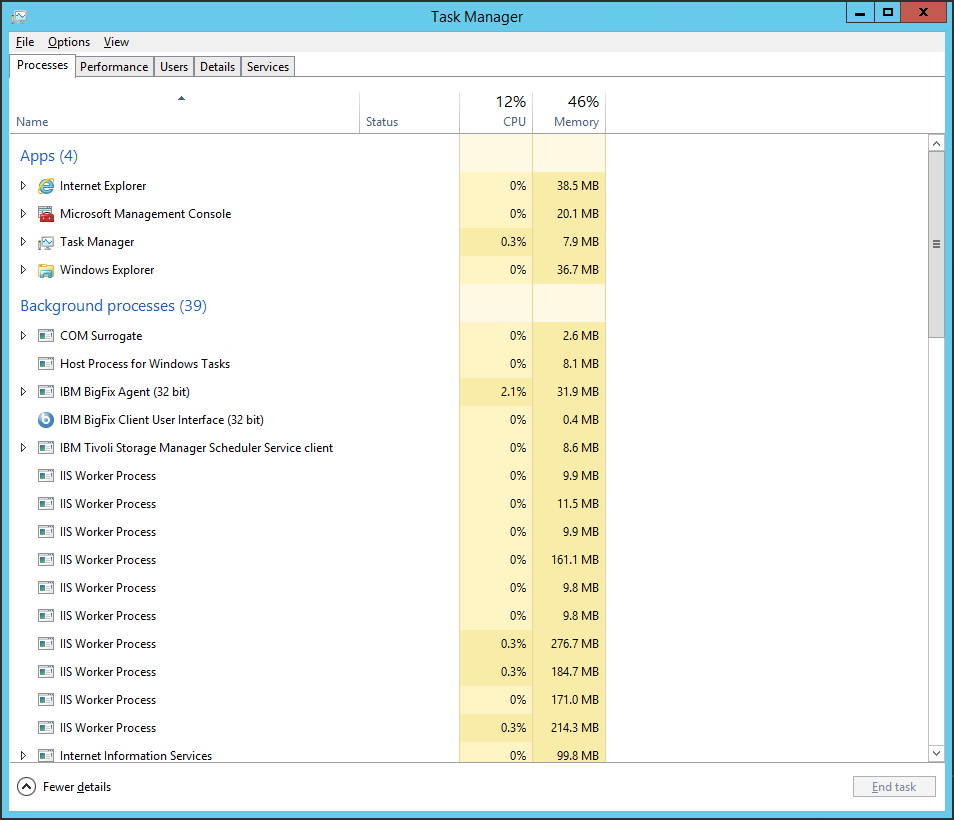Select the Internet Explorer row name
Image resolution: width=954 pixels, height=820 pixels.
click(x=103, y=186)
